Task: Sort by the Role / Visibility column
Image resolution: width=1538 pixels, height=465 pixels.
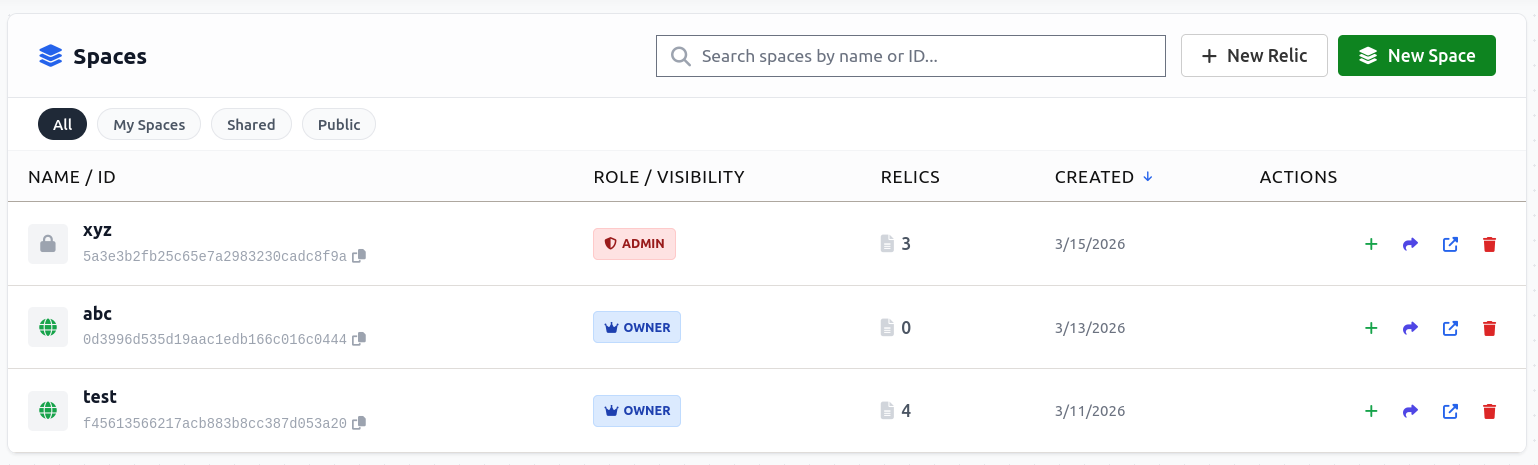Action: [669, 177]
